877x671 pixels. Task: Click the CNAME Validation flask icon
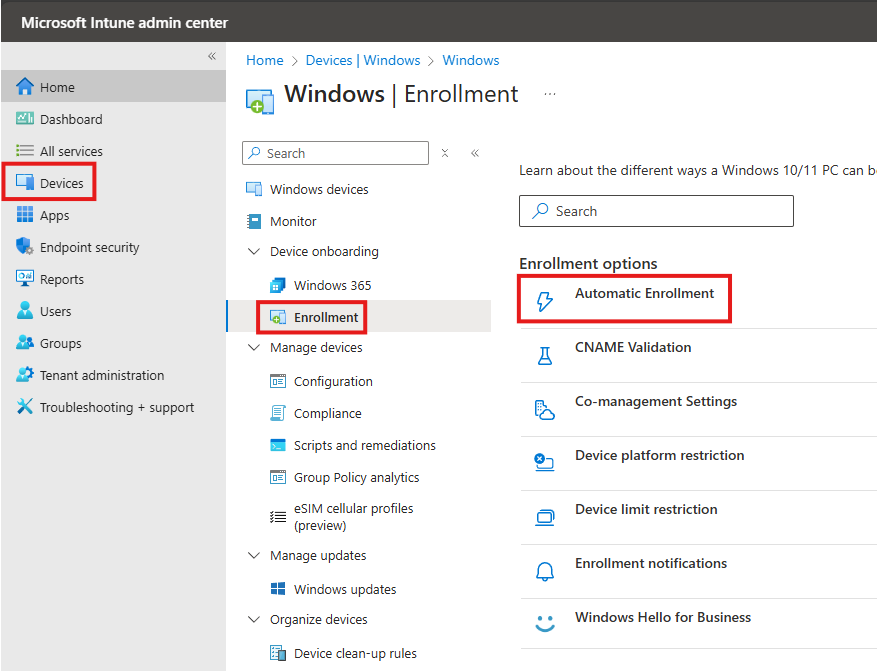(545, 355)
